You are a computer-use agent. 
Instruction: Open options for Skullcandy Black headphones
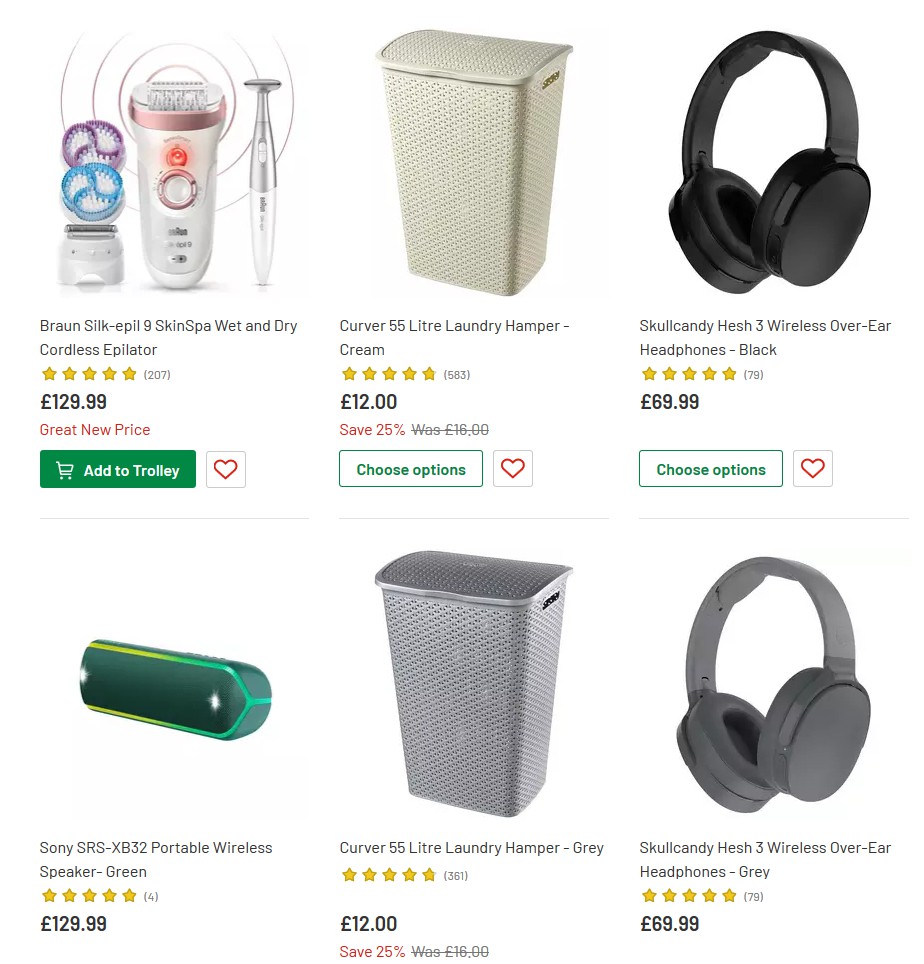(x=710, y=469)
